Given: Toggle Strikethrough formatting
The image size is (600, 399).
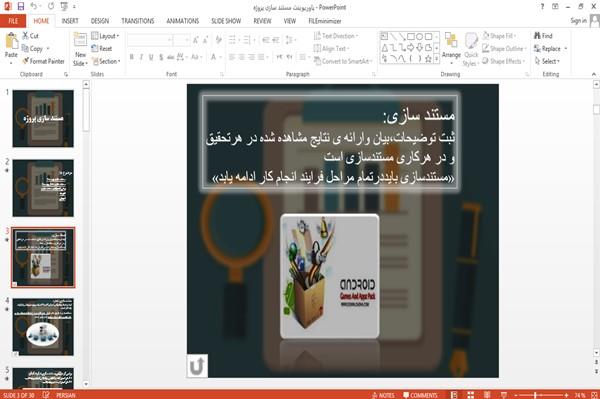Looking at the screenshot, I should tap(171, 57).
